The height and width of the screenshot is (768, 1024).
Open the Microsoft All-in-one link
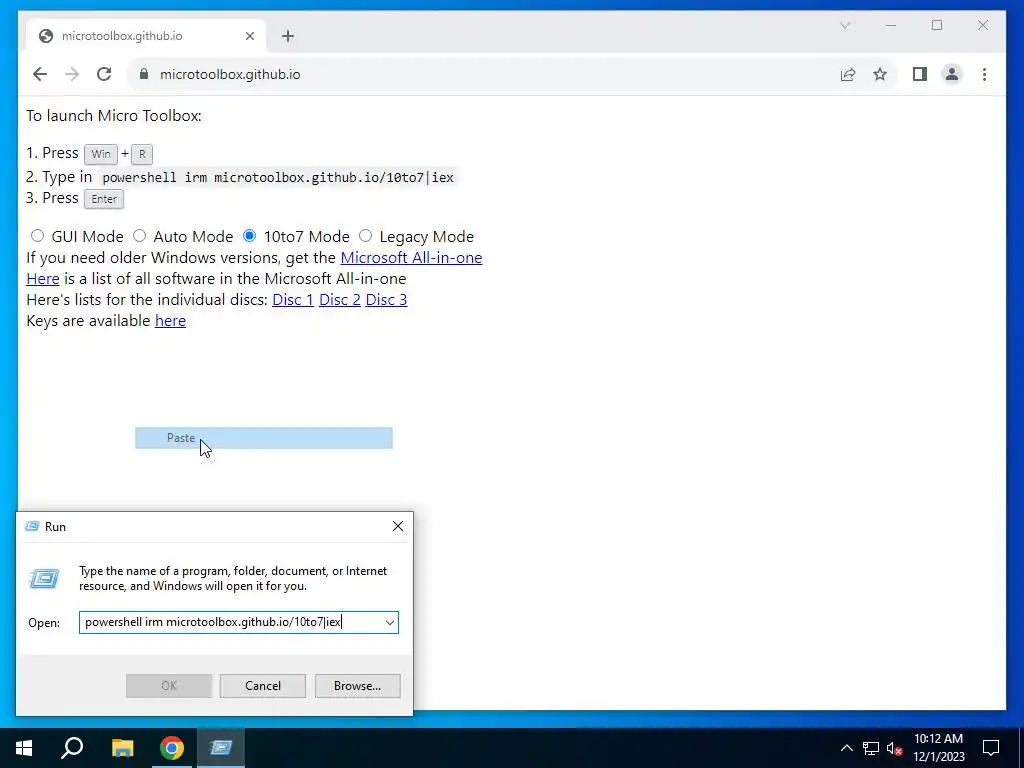(411, 257)
